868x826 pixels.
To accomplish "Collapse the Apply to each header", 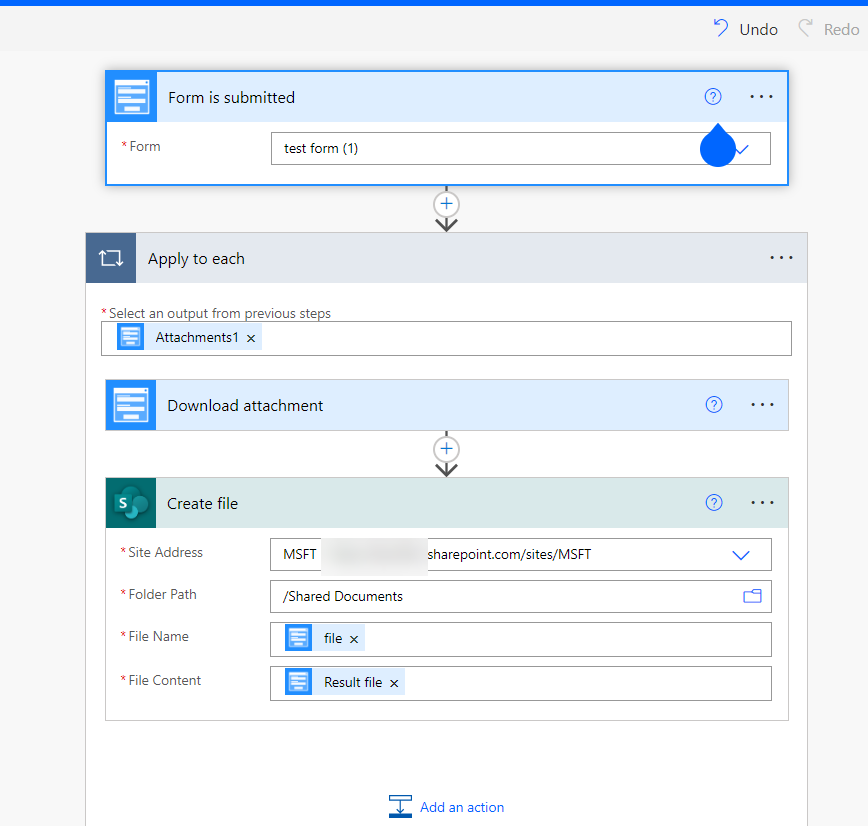I will 400,258.
